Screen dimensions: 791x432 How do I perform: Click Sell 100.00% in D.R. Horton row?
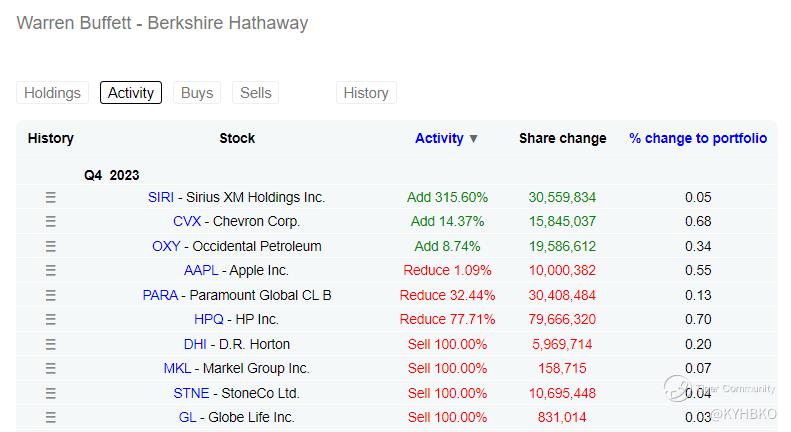pyautogui.click(x=447, y=344)
